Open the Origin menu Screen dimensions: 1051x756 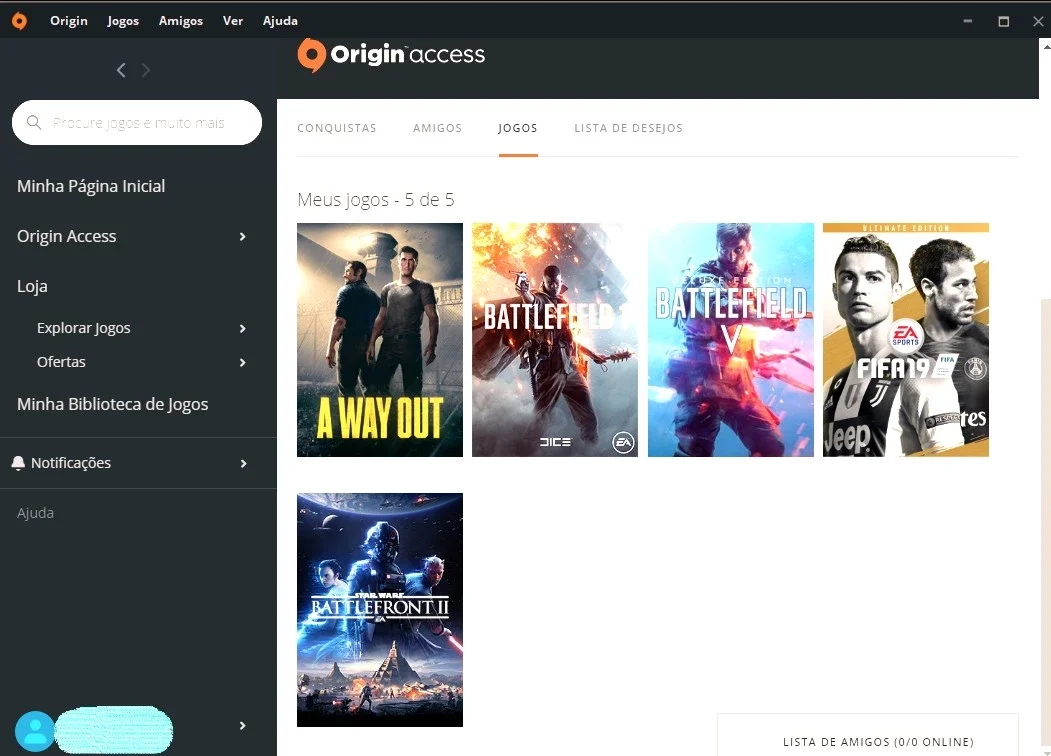(x=68, y=21)
